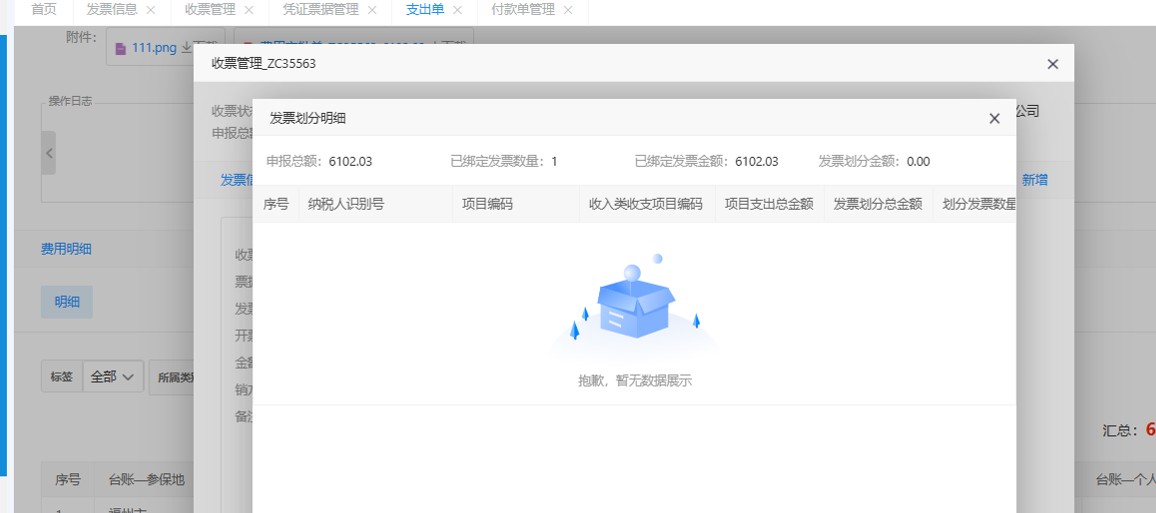
Task: Click the 新增 link in 收票管理 dialog
Action: (1035, 180)
